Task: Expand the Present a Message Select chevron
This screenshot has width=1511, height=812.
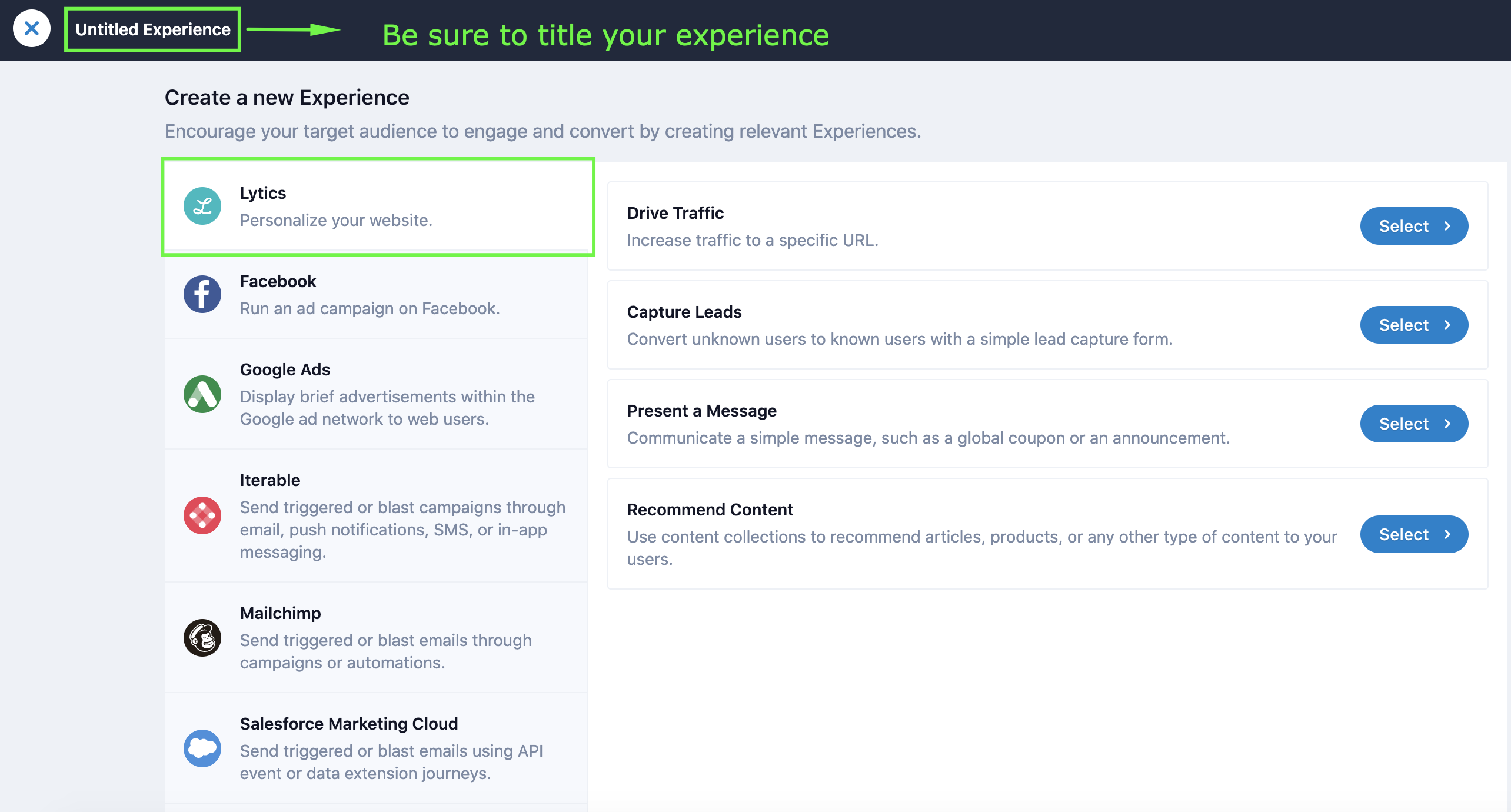Action: tap(1446, 423)
